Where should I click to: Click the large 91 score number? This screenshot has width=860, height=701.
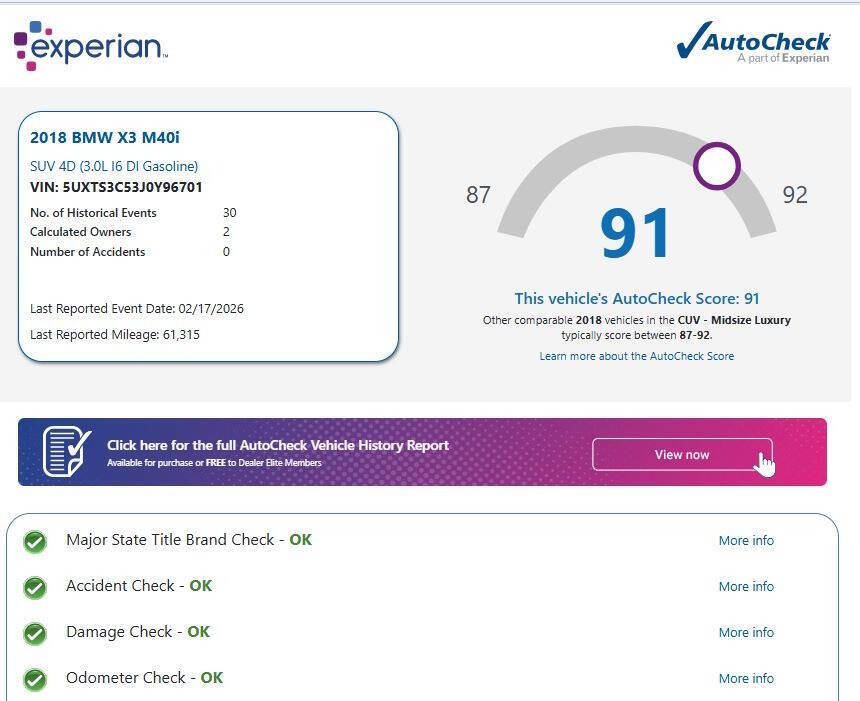[636, 234]
